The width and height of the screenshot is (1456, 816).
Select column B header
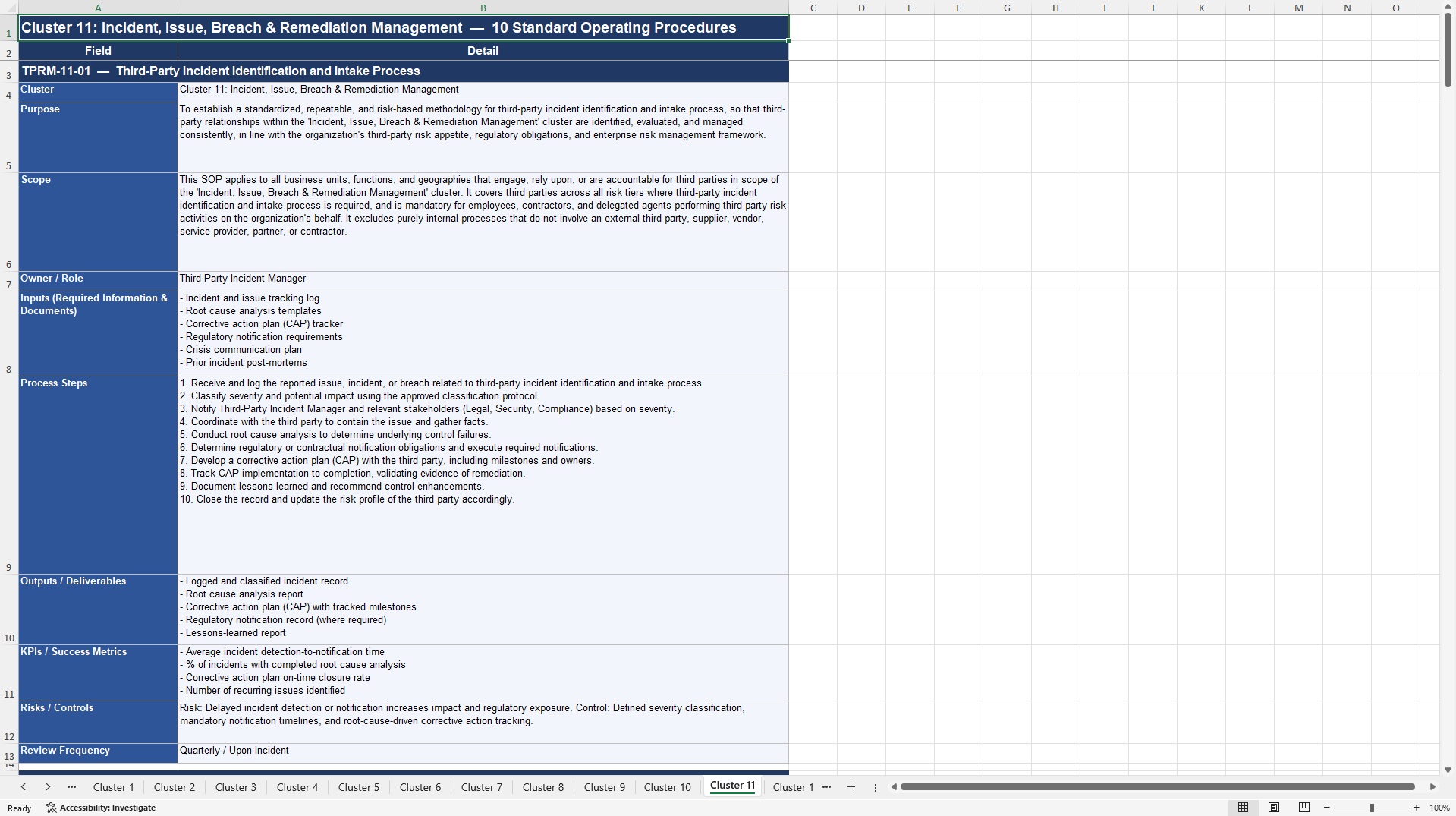click(483, 8)
